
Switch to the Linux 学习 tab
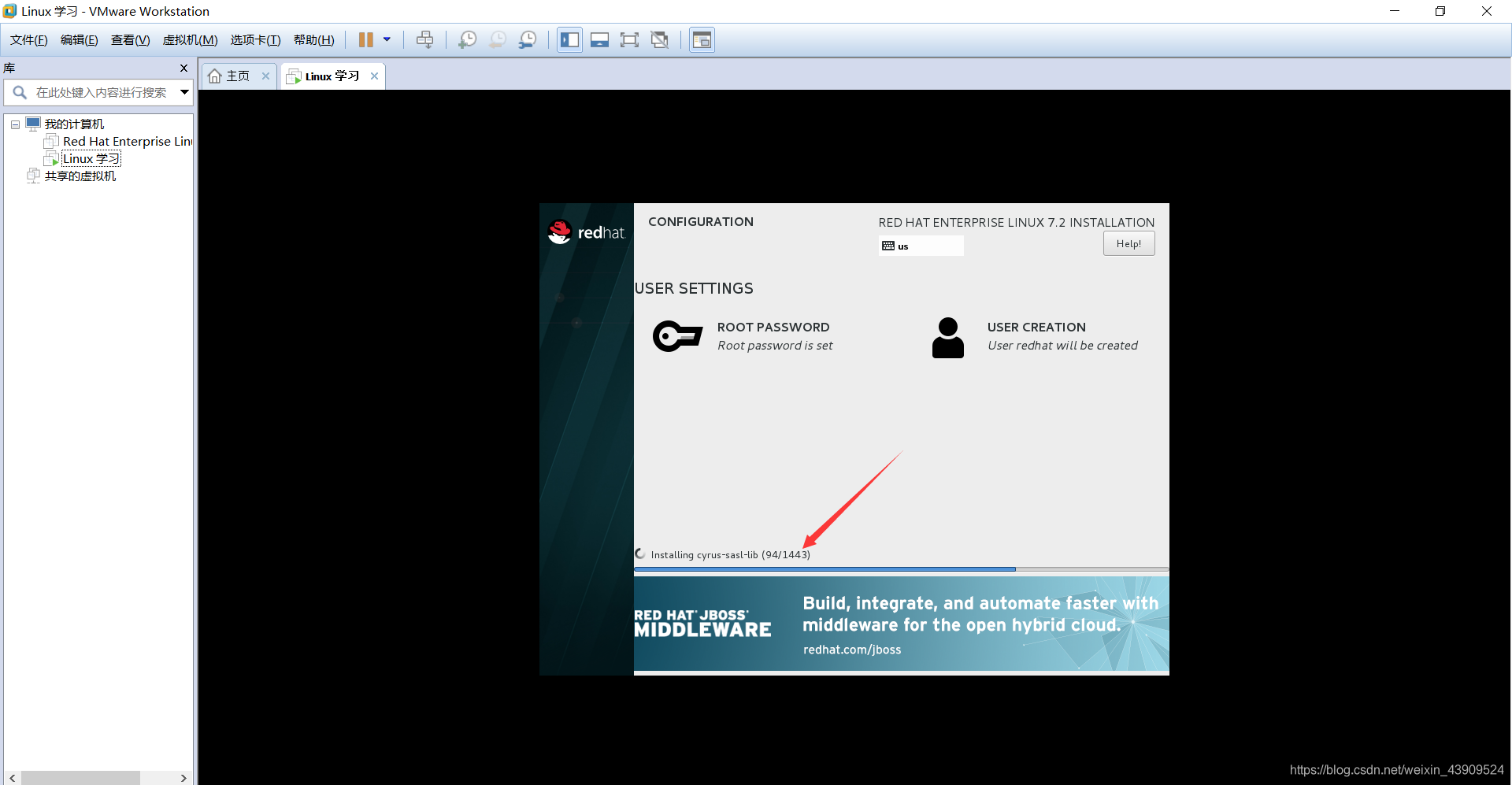332,76
